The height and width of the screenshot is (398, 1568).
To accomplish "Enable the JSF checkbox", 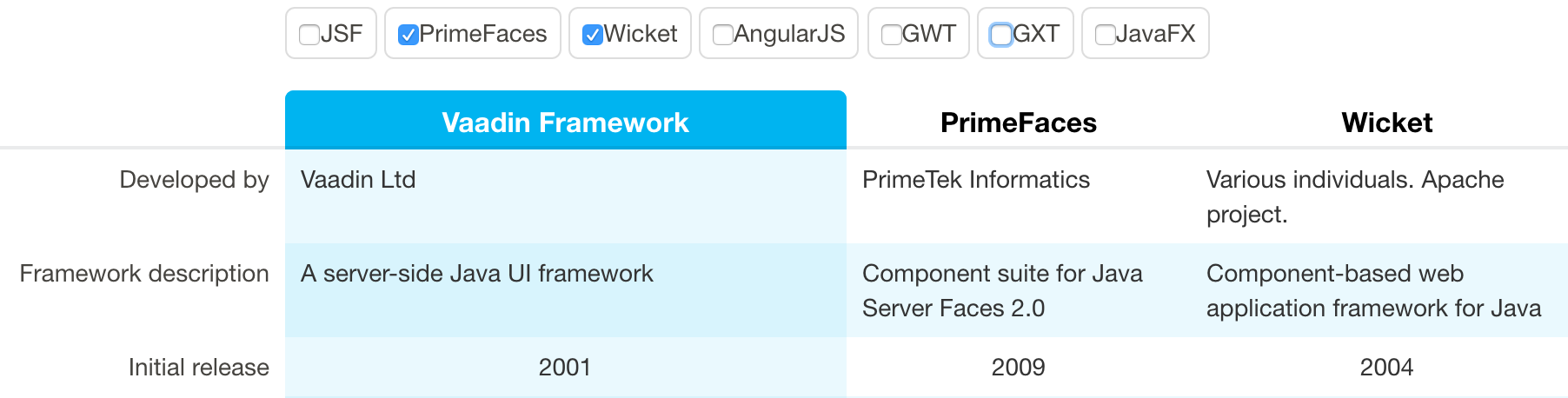I will click(x=309, y=35).
